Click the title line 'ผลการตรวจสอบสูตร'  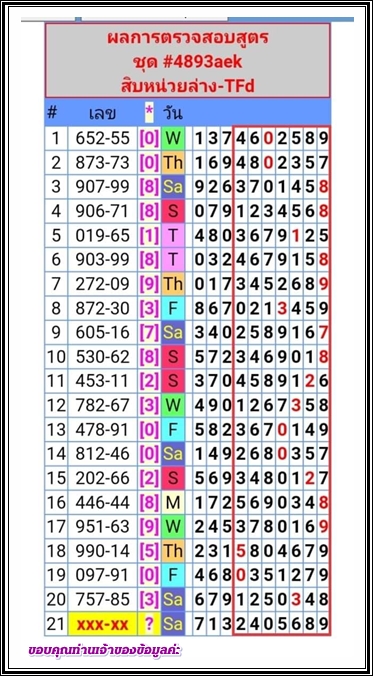tap(188, 38)
